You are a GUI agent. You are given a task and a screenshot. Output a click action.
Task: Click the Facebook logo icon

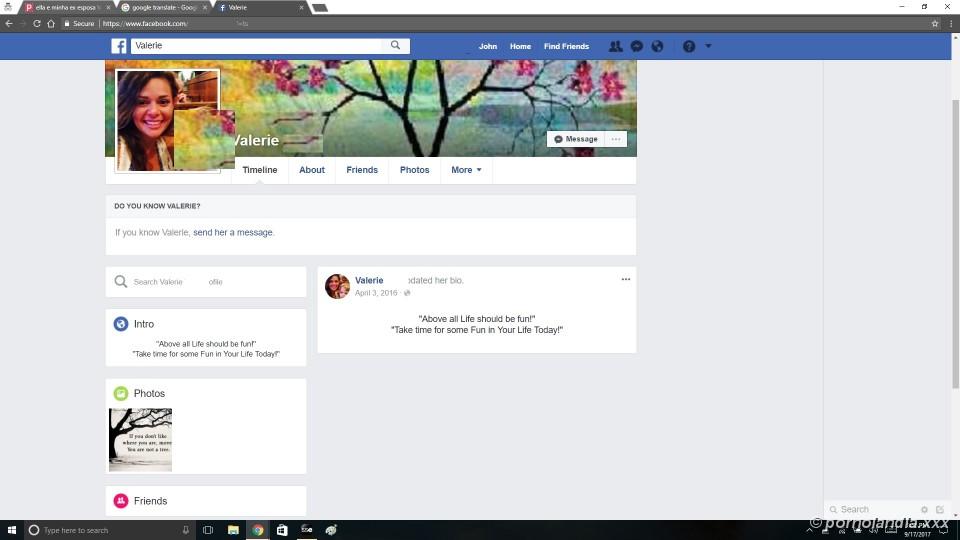(x=118, y=46)
